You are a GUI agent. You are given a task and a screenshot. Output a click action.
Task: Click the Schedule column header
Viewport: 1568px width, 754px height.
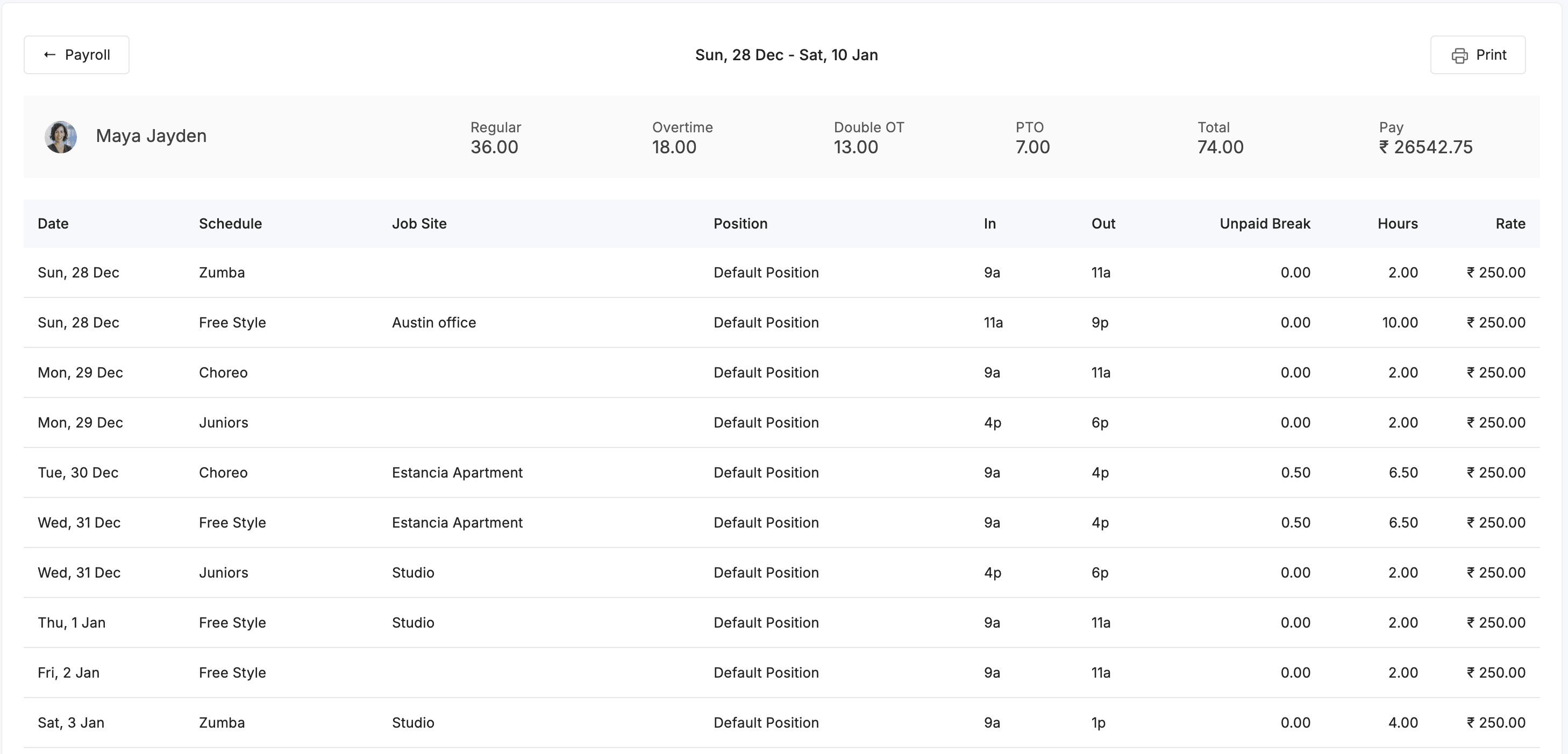click(x=230, y=223)
